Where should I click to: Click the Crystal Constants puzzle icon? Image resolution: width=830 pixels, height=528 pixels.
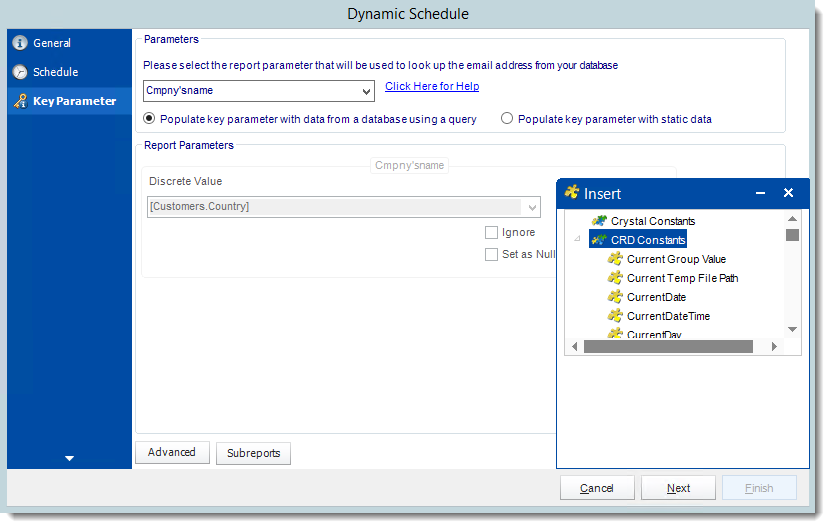[599, 221]
